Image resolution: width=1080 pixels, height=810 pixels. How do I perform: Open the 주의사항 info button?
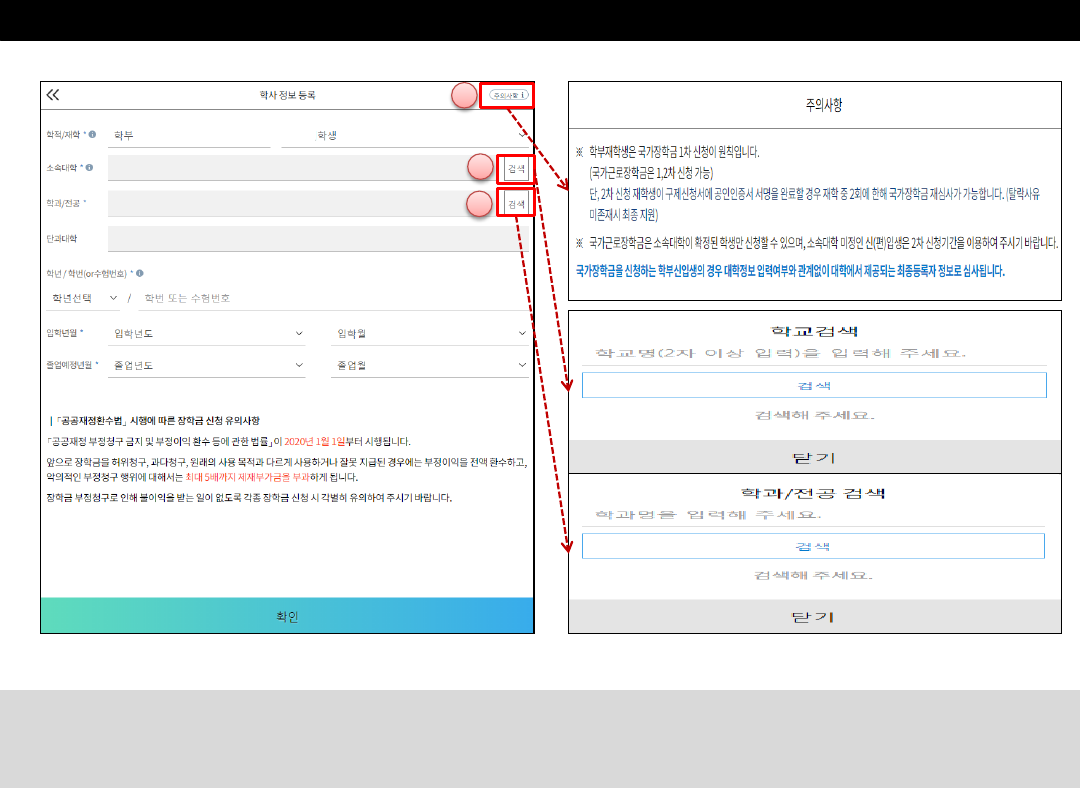pos(508,95)
